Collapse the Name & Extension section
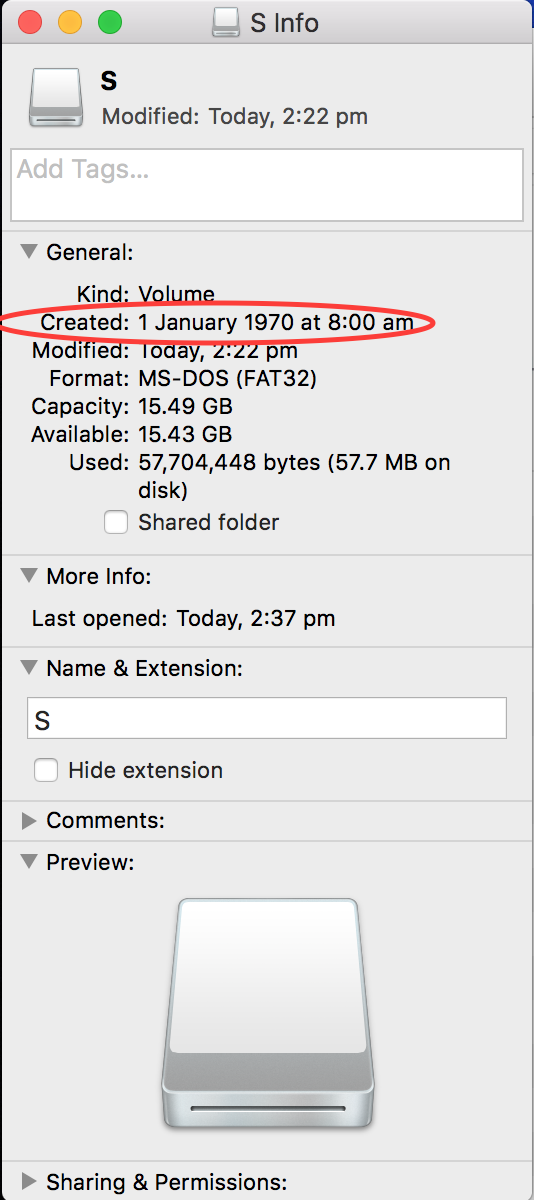The image size is (534, 1200). pyautogui.click(x=29, y=668)
